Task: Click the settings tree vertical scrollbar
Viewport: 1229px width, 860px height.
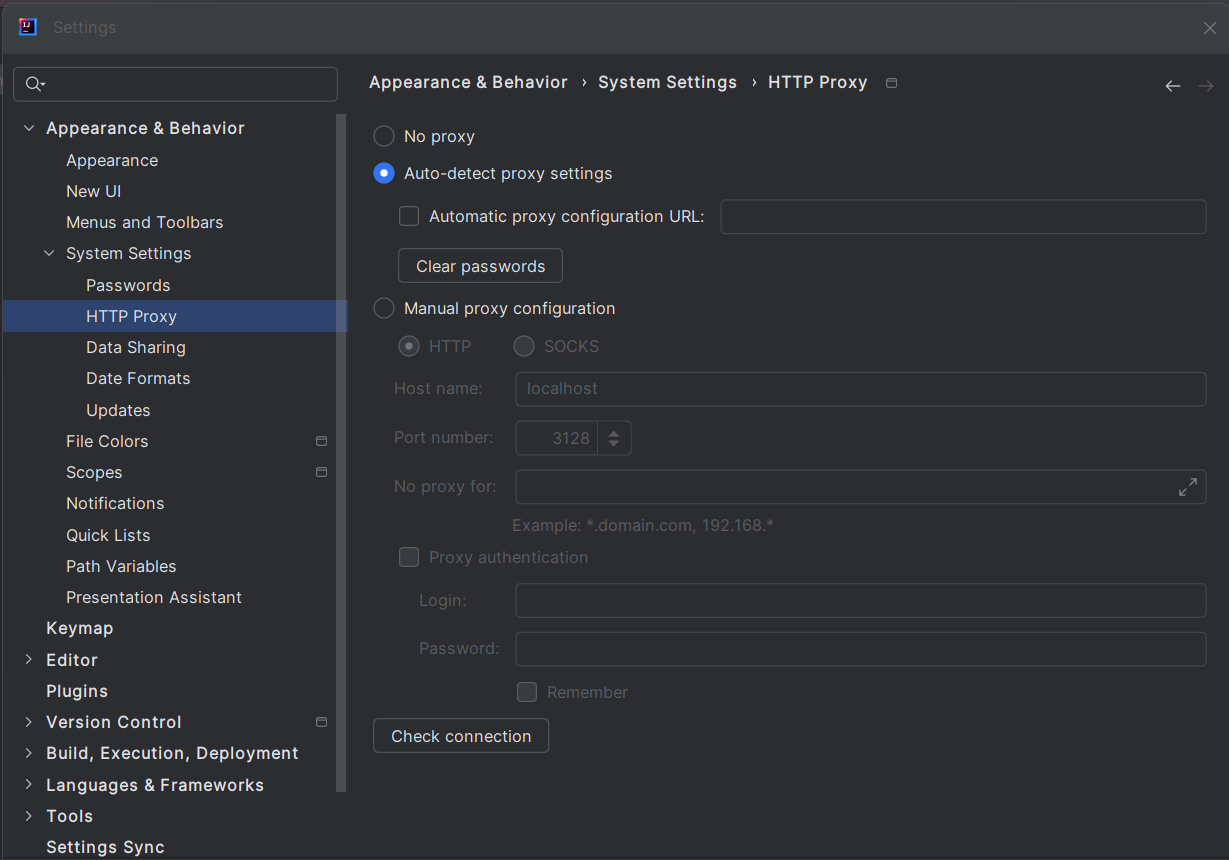Action: point(342,452)
